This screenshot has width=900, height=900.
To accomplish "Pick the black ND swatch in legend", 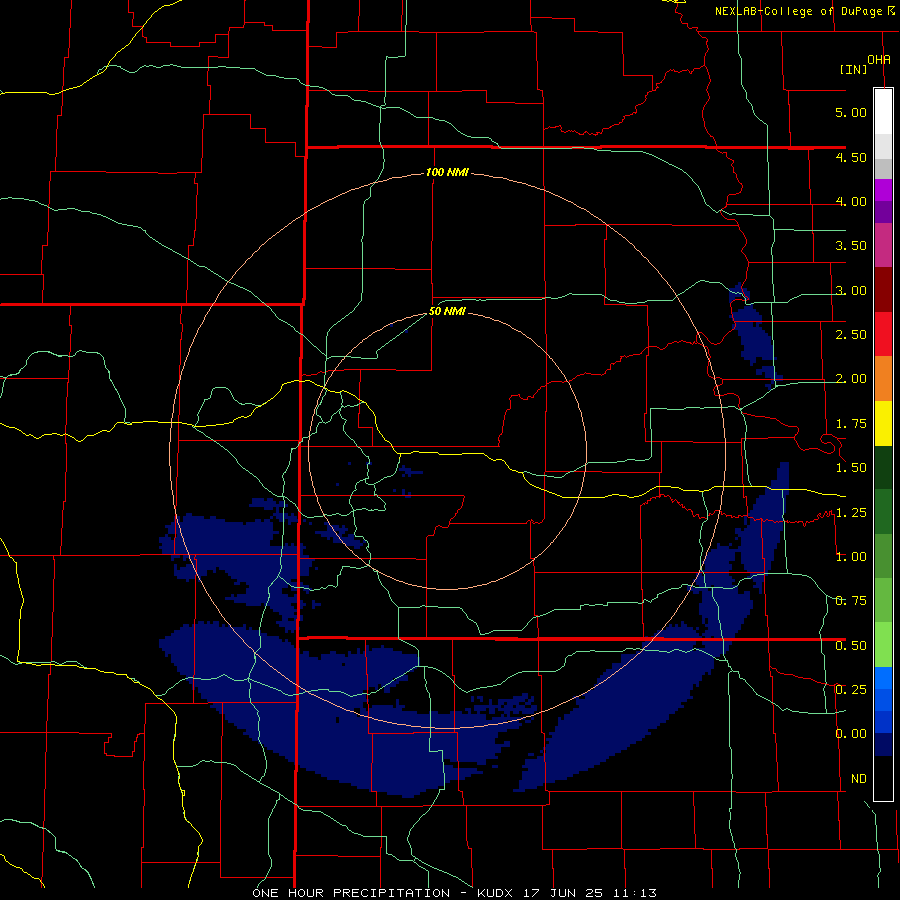I will click(x=883, y=778).
